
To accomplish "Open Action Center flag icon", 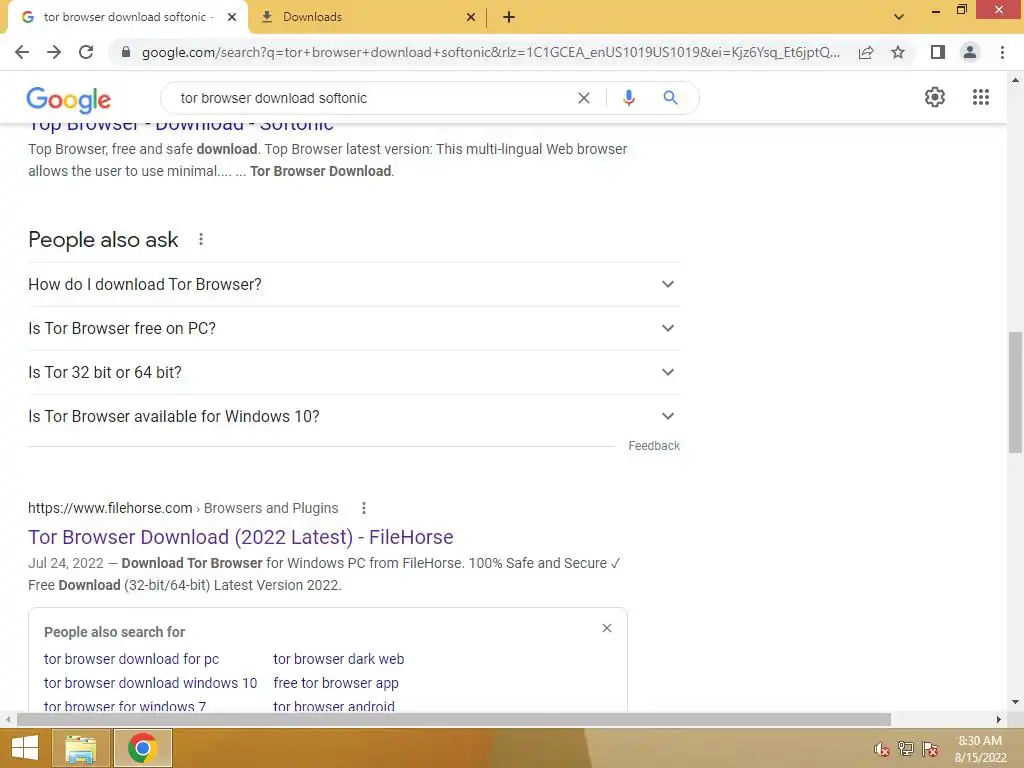I will point(931,749).
